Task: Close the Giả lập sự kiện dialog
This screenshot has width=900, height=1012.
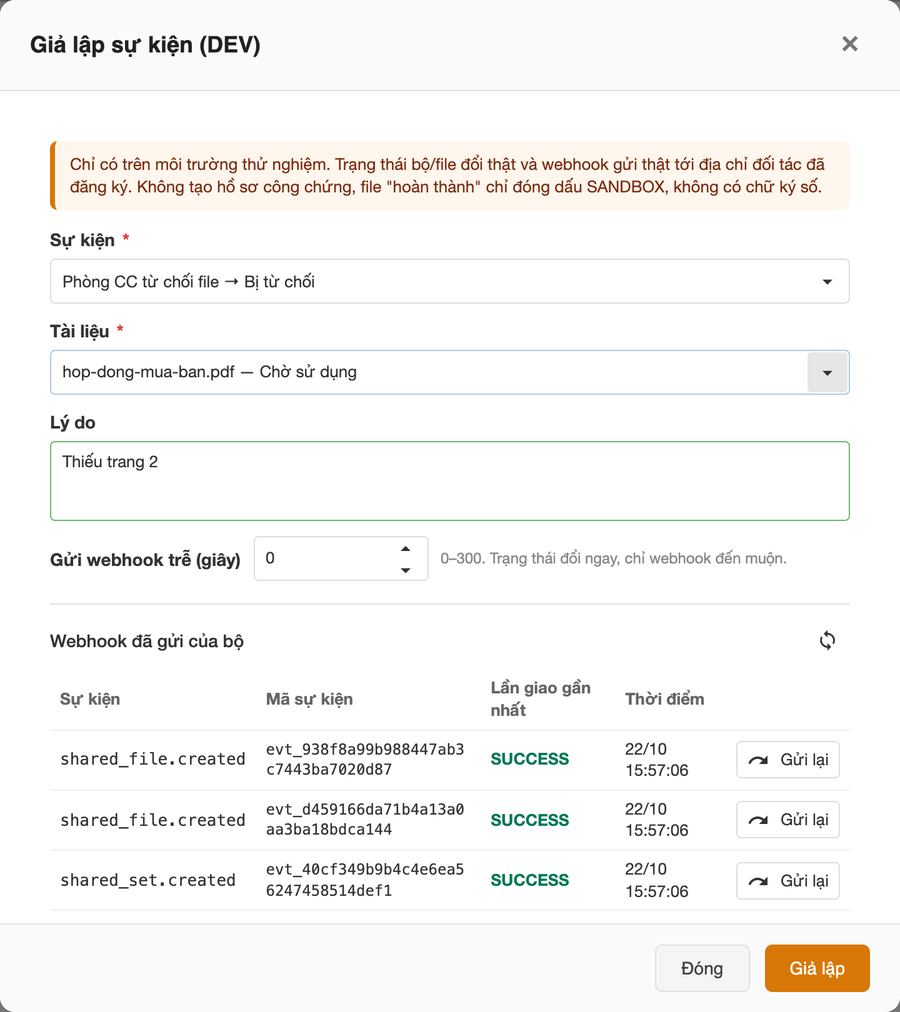Action: coord(850,44)
